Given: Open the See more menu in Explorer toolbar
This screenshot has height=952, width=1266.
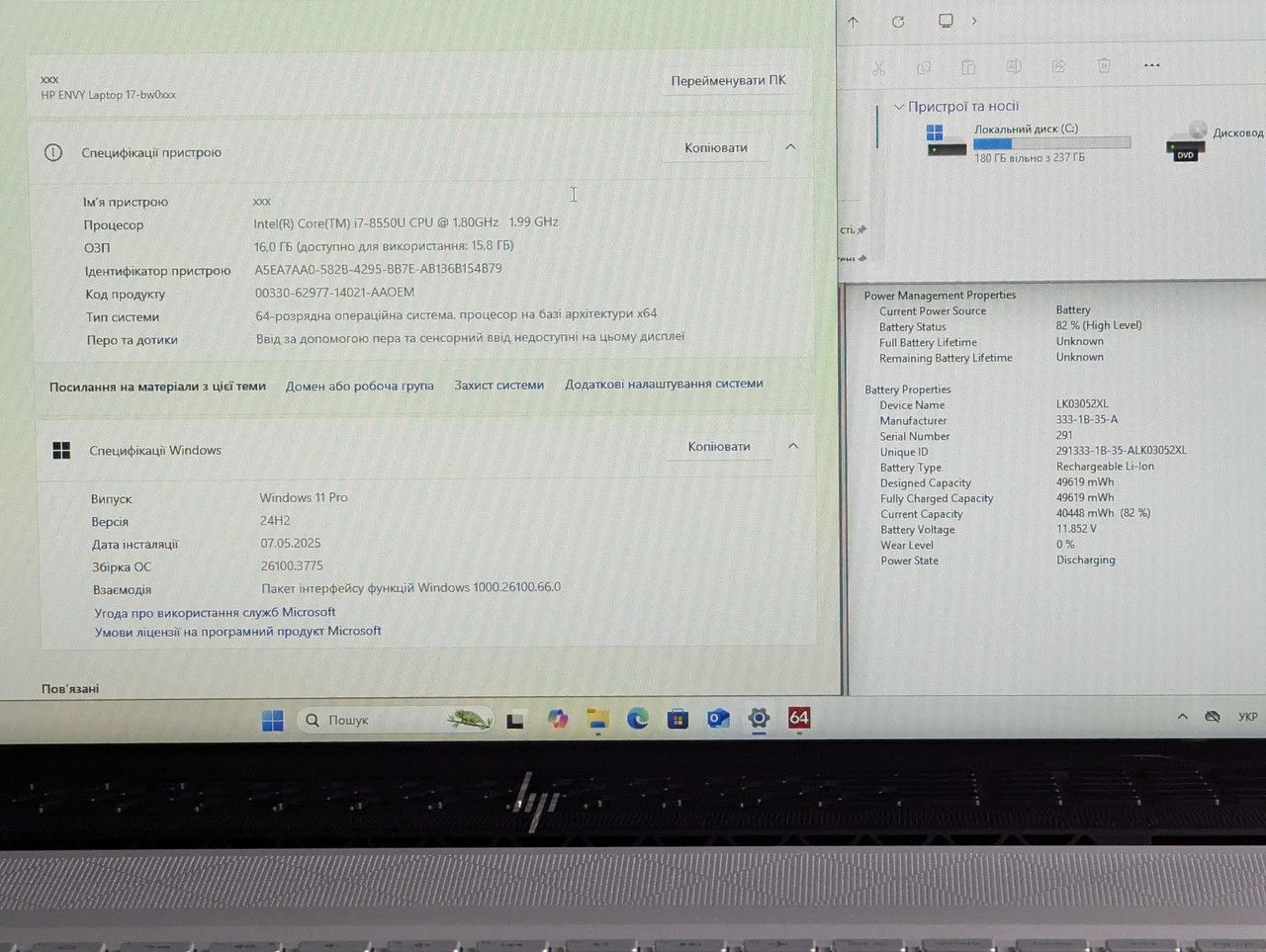Looking at the screenshot, I should [1151, 65].
